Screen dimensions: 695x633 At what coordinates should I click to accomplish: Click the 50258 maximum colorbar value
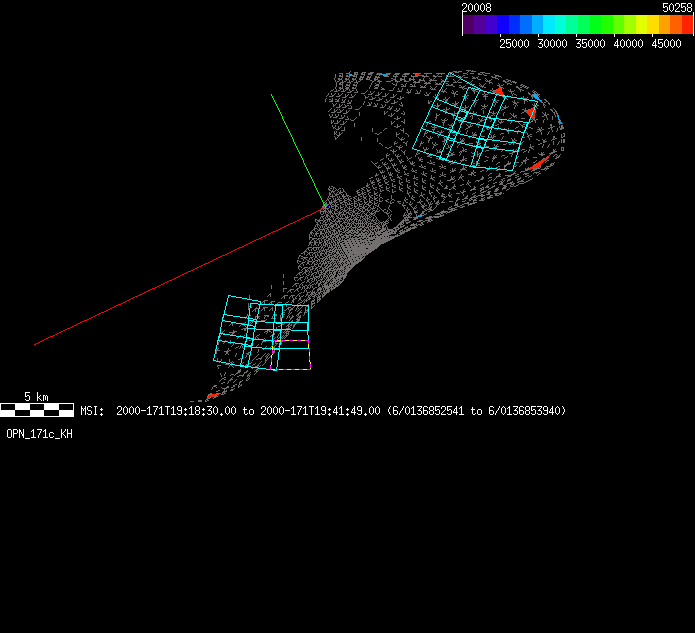(677, 8)
